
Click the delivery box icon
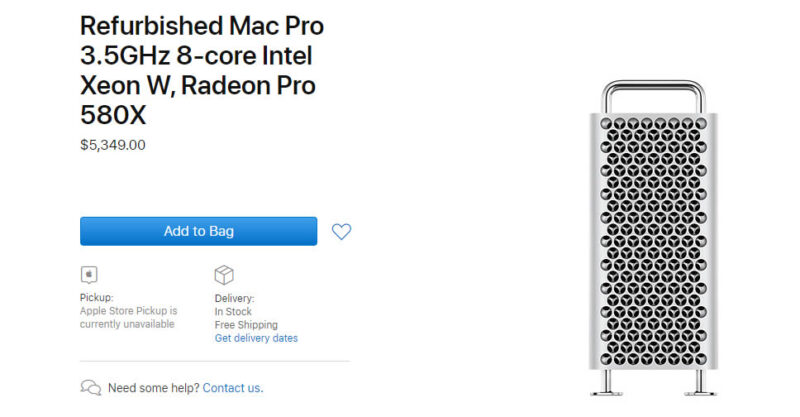(224, 275)
